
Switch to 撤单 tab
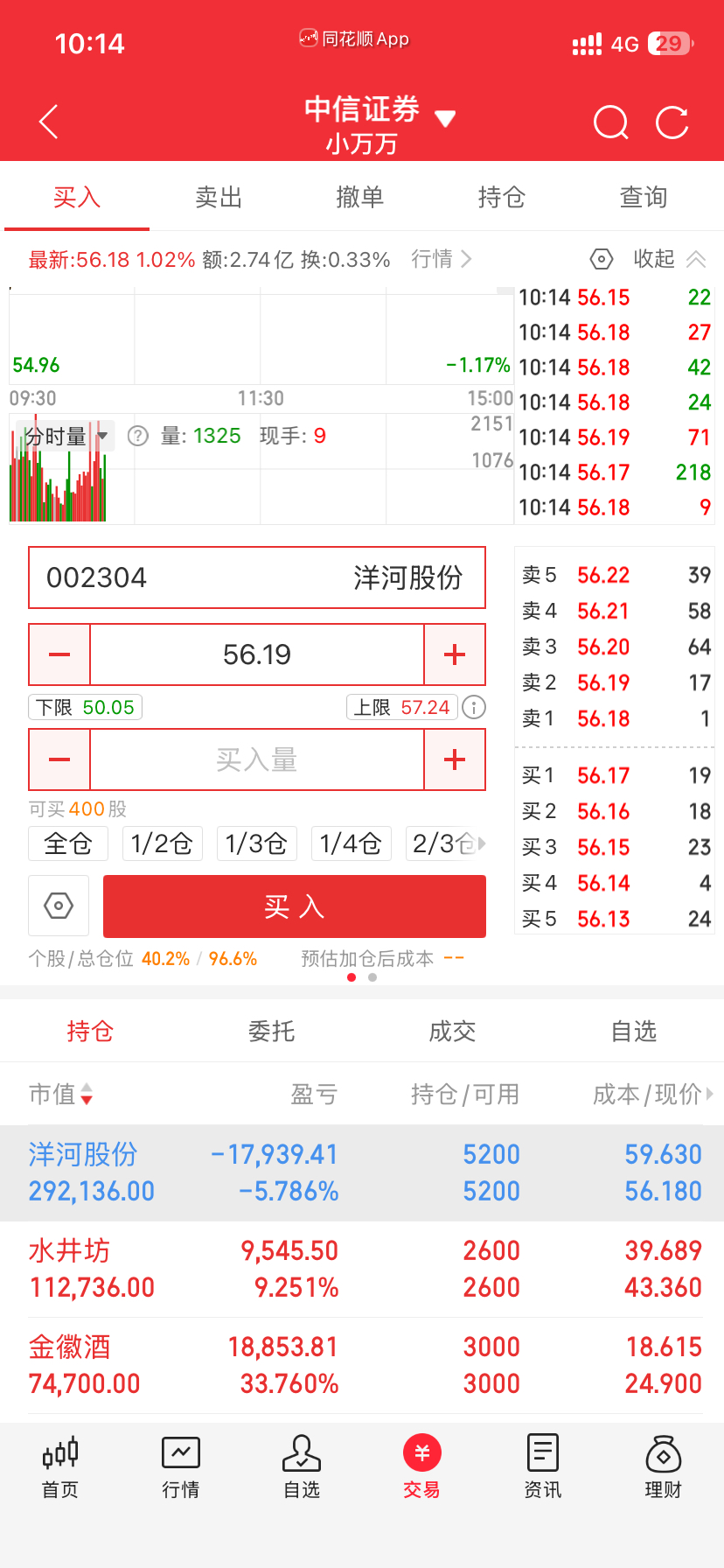coord(360,197)
